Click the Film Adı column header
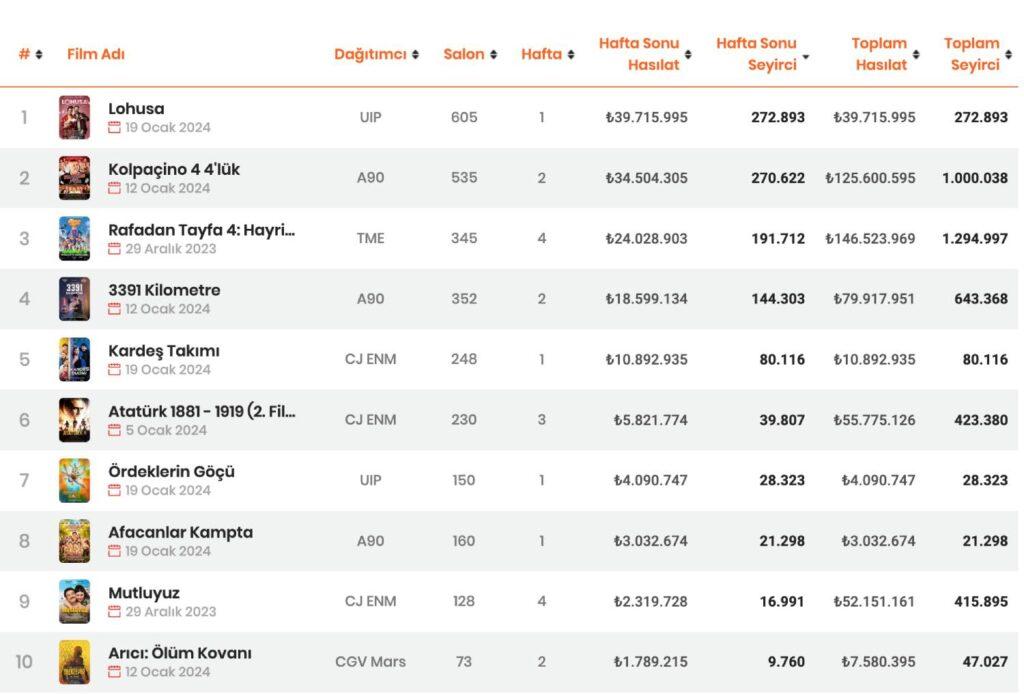 (96, 54)
